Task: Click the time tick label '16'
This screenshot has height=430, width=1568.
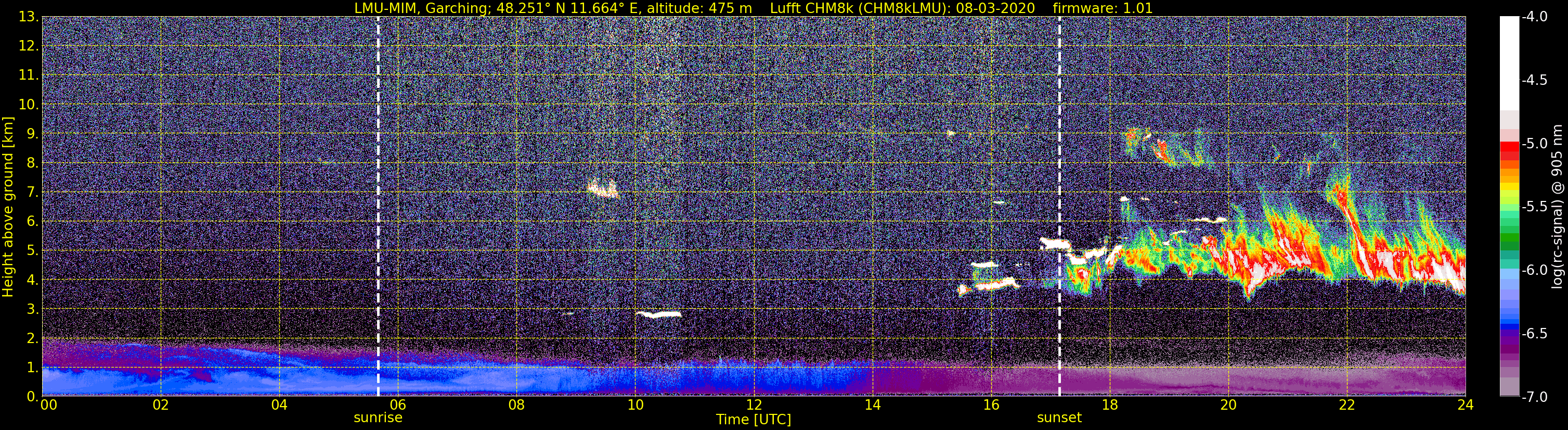Action: pyautogui.click(x=991, y=405)
